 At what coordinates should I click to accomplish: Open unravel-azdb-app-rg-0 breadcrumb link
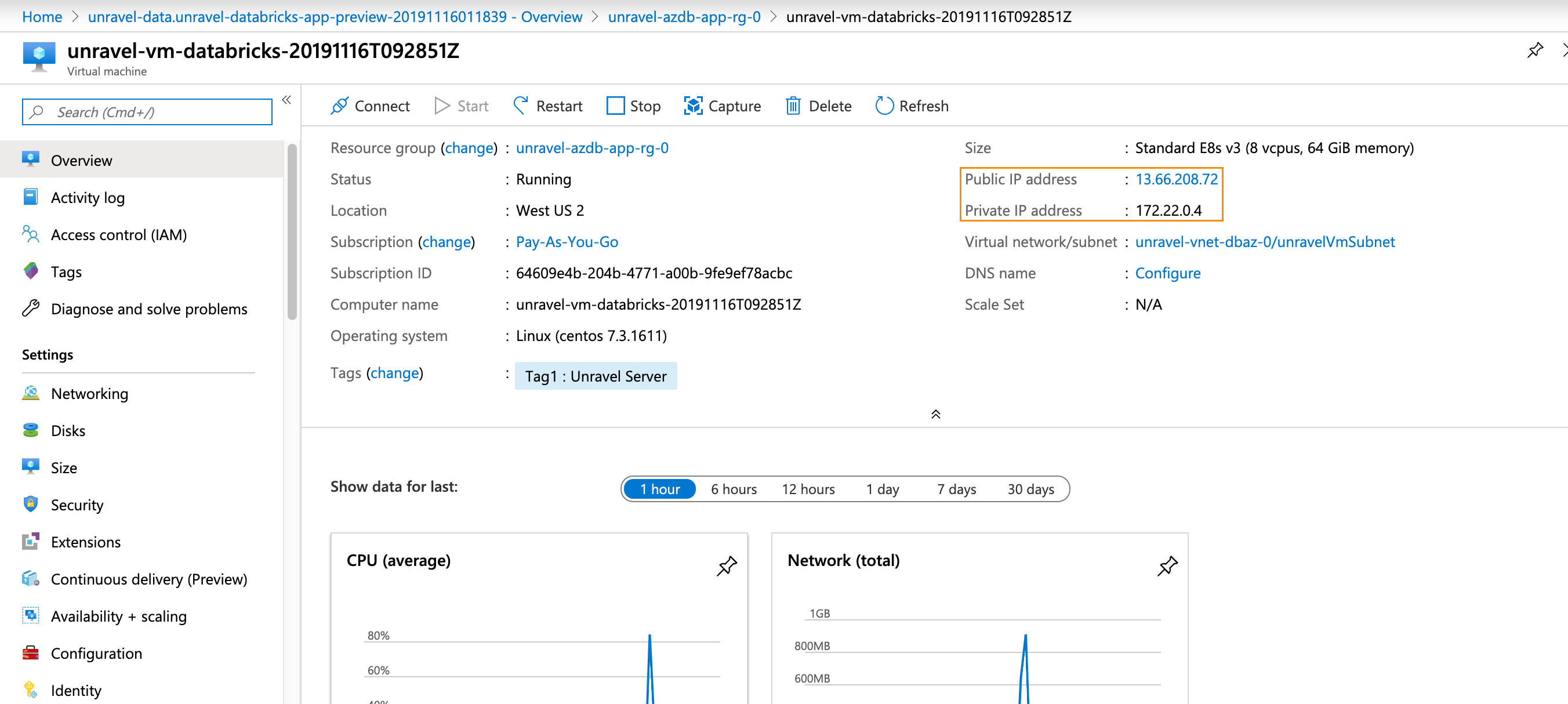click(x=684, y=16)
